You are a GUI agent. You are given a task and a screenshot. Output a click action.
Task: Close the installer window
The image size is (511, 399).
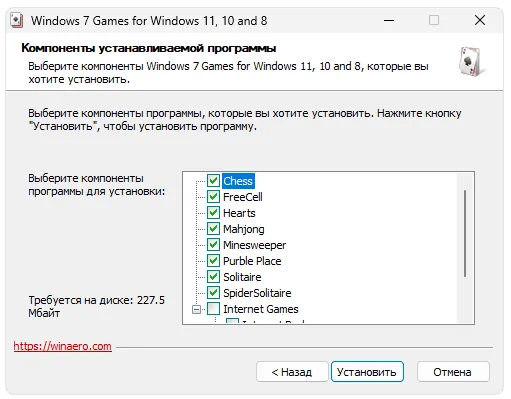tap(480, 20)
